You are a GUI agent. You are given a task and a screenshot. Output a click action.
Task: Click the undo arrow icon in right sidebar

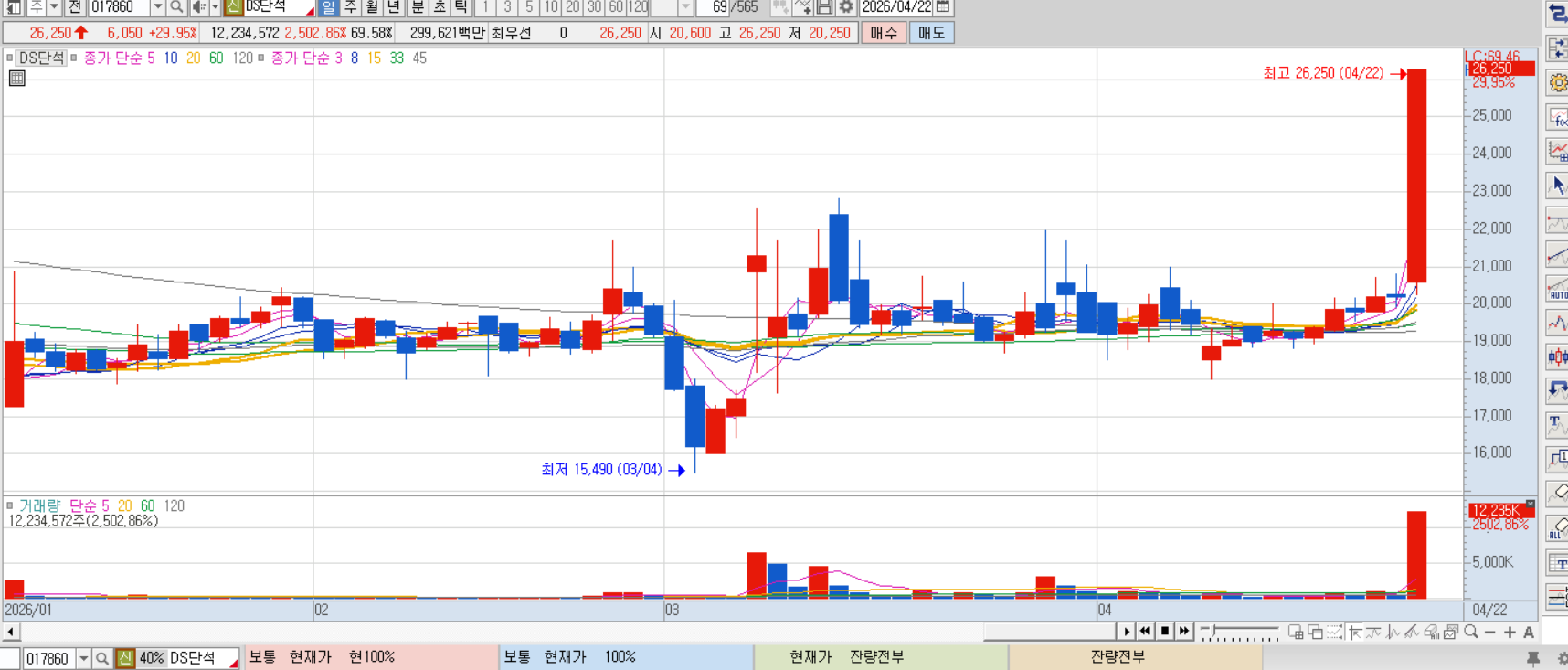pos(1557,390)
